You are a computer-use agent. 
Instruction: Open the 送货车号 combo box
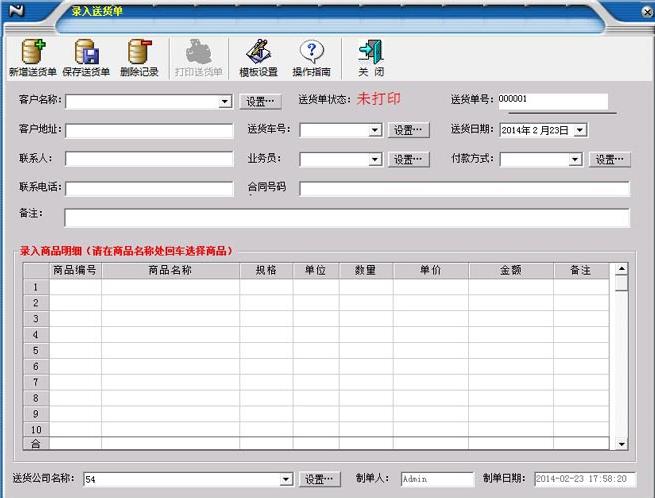[x=375, y=130]
